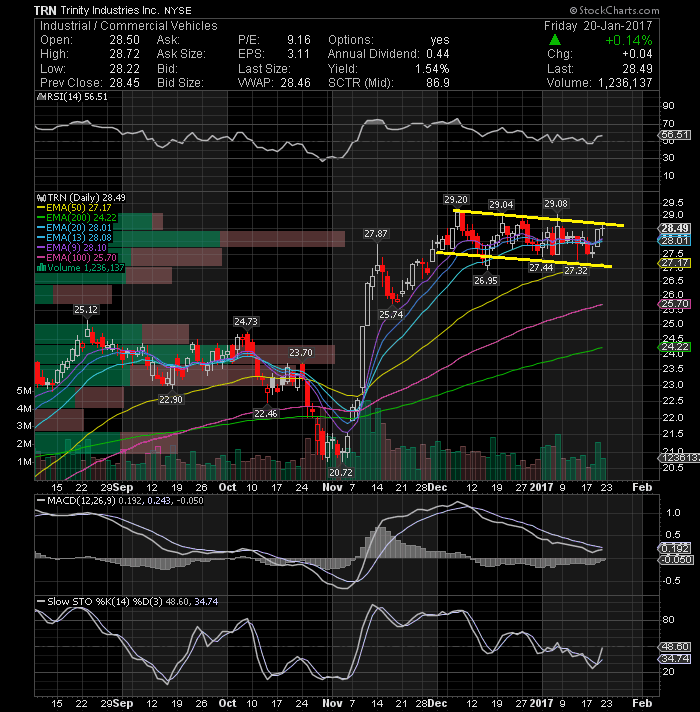Select the TRN ticker symbol in header

tap(45, 10)
